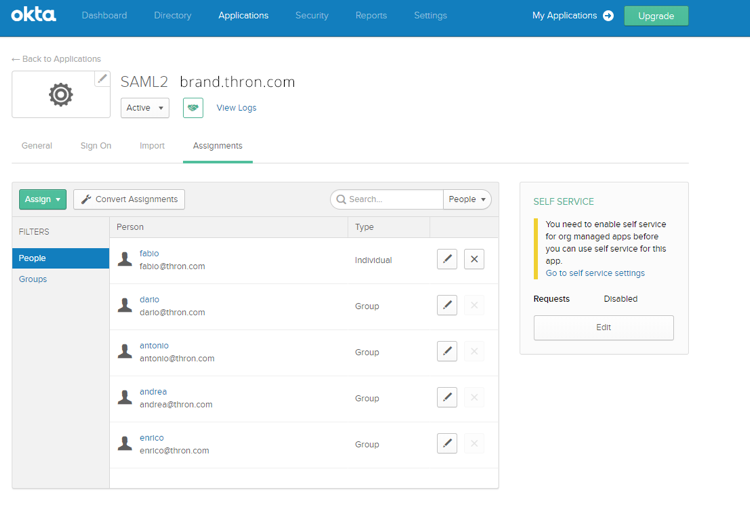The width and height of the screenshot is (750, 514).
Task: Click the disabled X icon in enrico's row
Action: coord(474,444)
